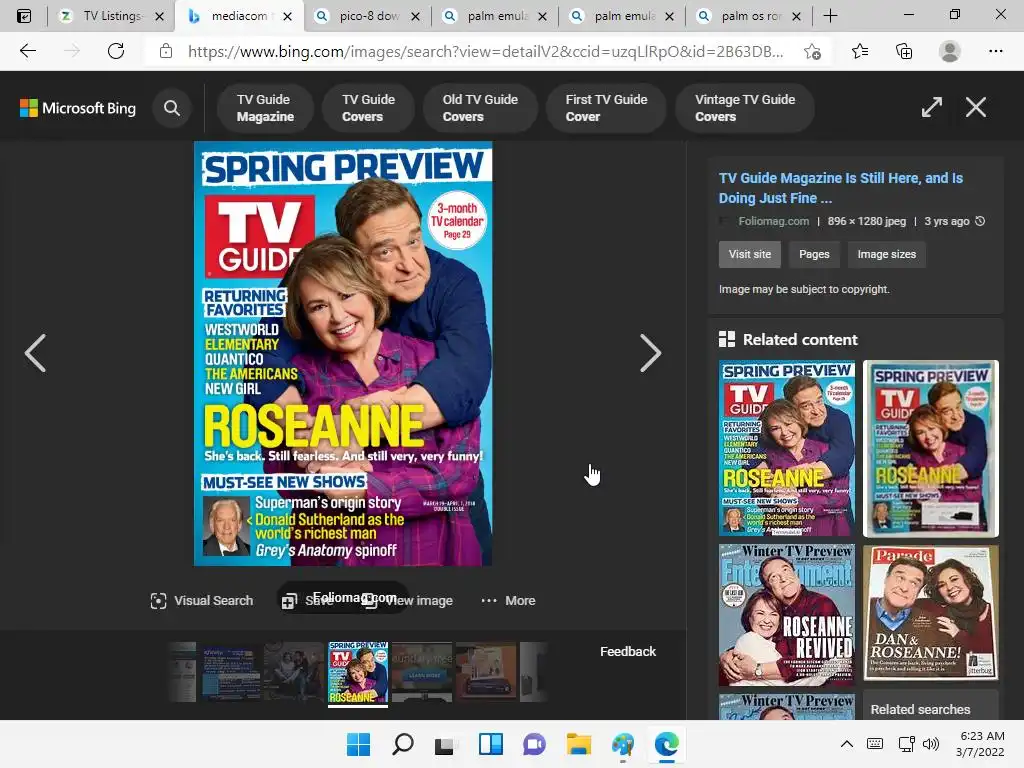Click the Microsoft Bing logo
The width and height of the screenshot is (1024, 768).
[x=78, y=108]
